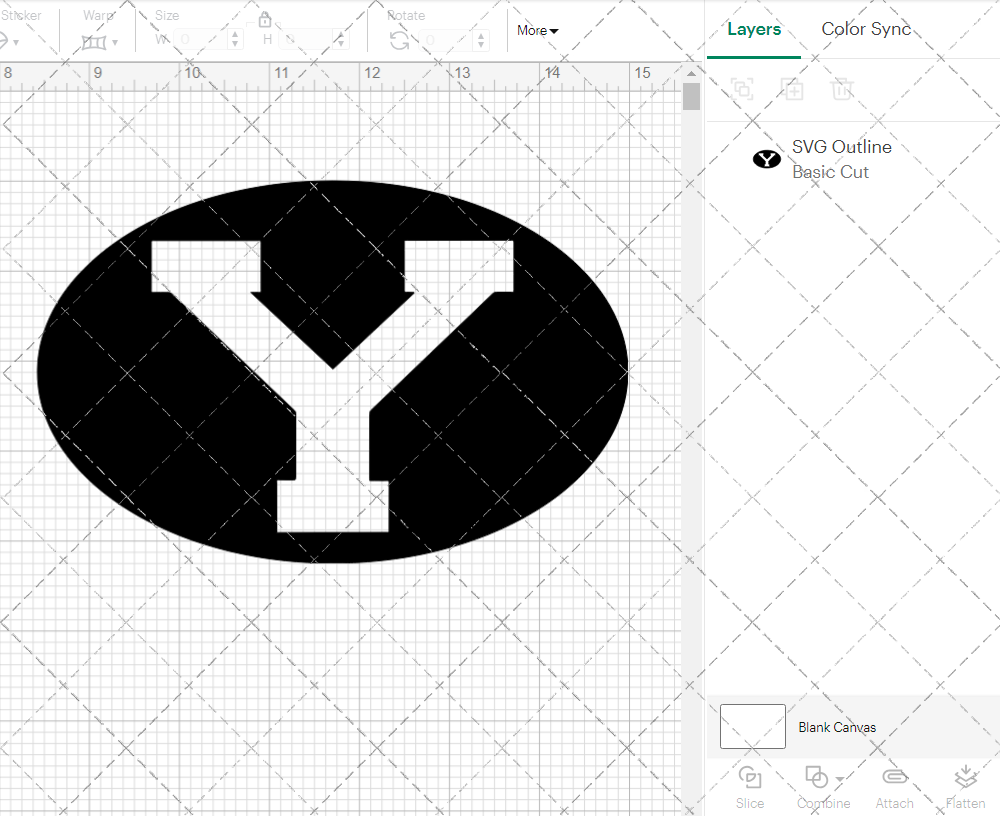Select the Flatten tool
Image resolution: width=1000 pixels, height=816 pixels.
click(x=965, y=785)
